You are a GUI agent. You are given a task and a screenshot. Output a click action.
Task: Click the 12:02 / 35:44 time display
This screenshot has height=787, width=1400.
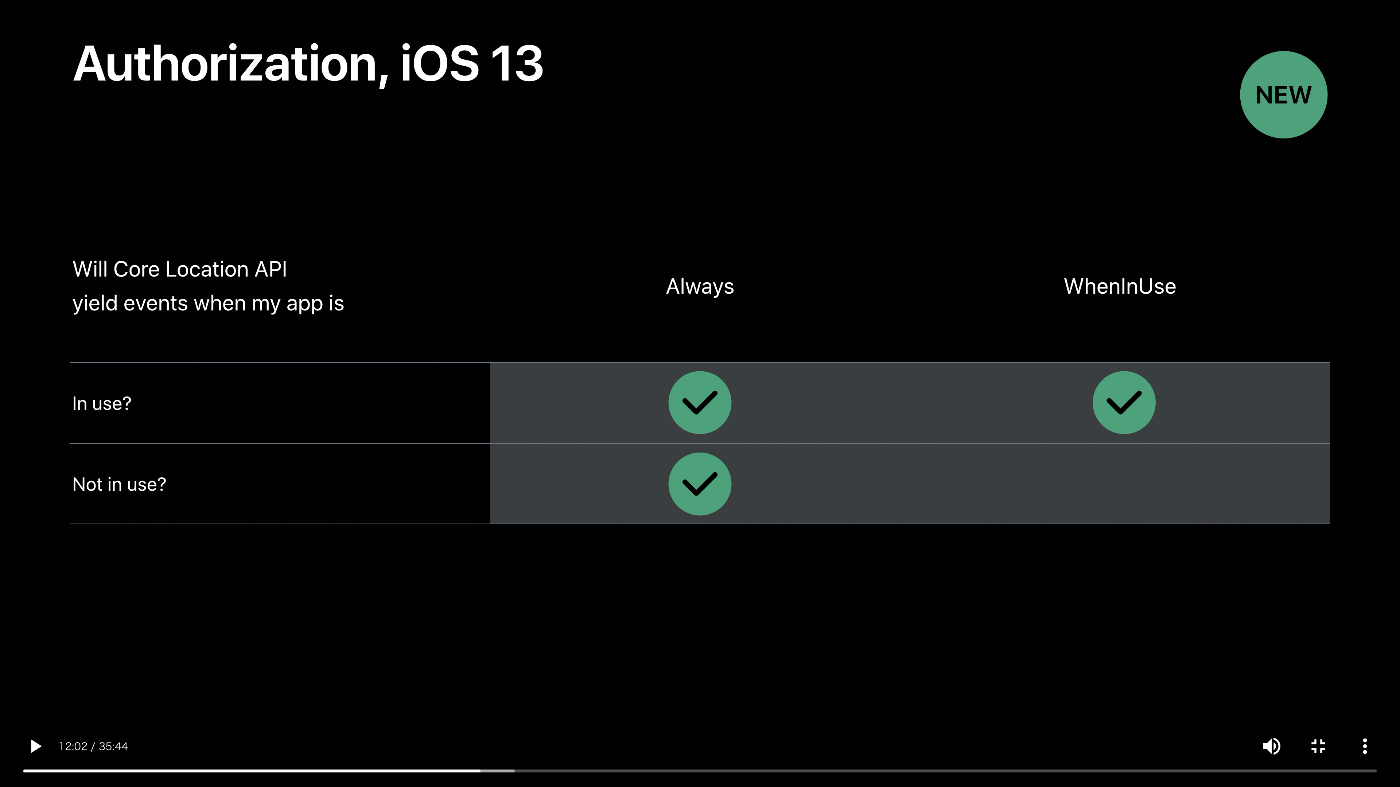click(93, 746)
